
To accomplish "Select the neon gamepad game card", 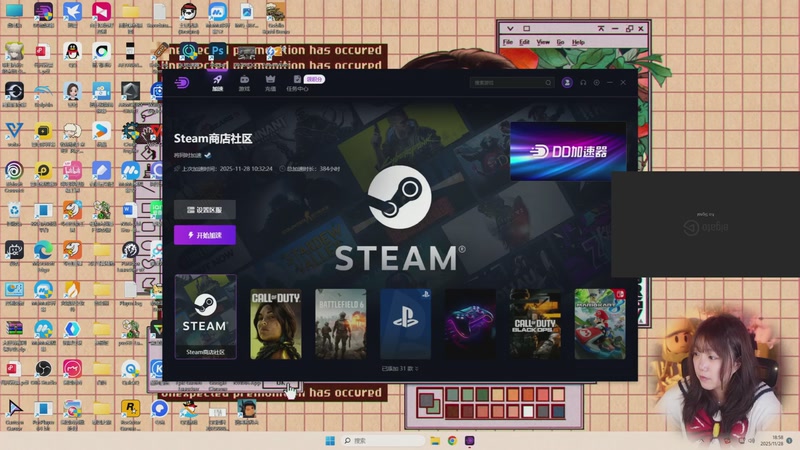I will pyautogui.click(x=470, y=324).
